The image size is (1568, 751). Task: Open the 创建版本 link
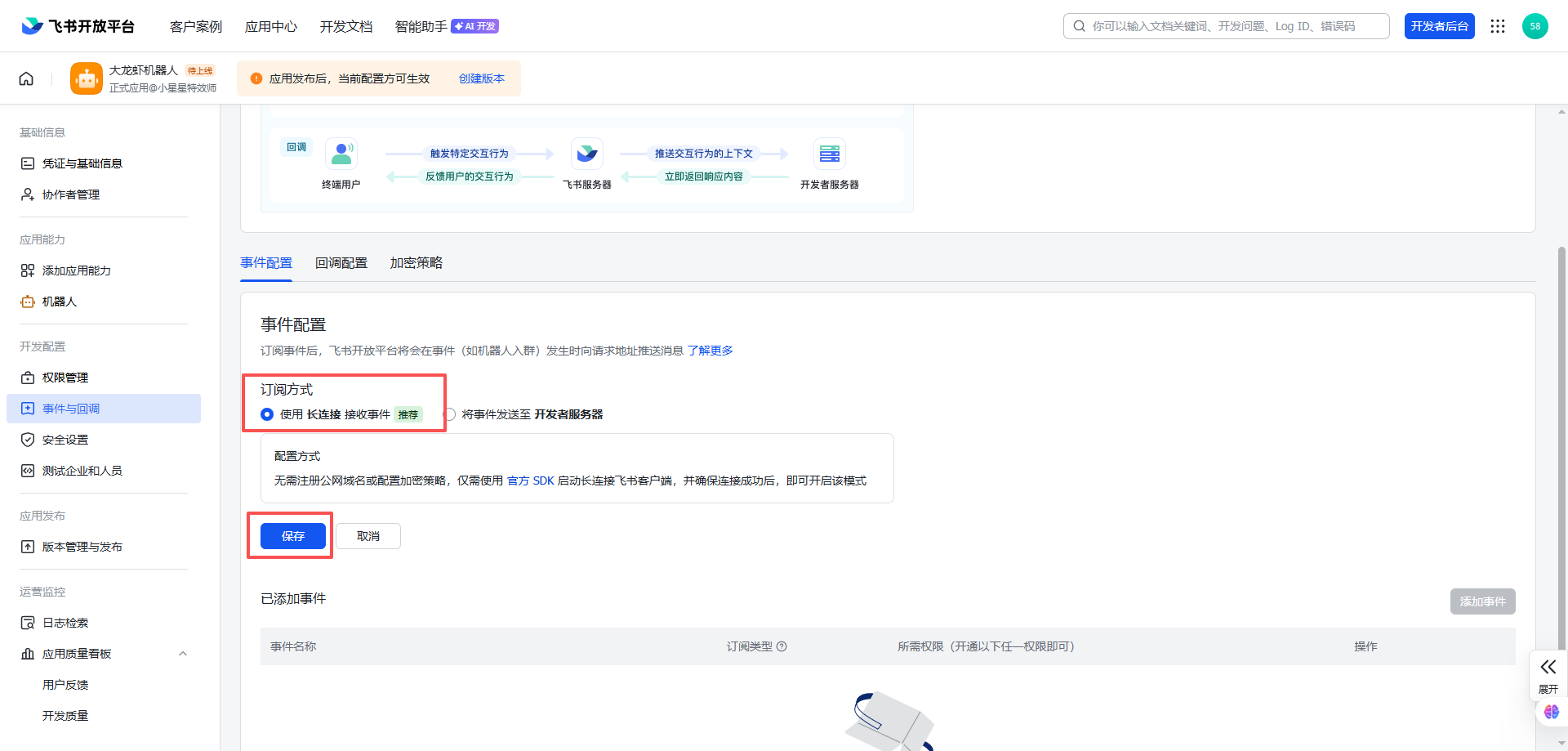(481, 78)
